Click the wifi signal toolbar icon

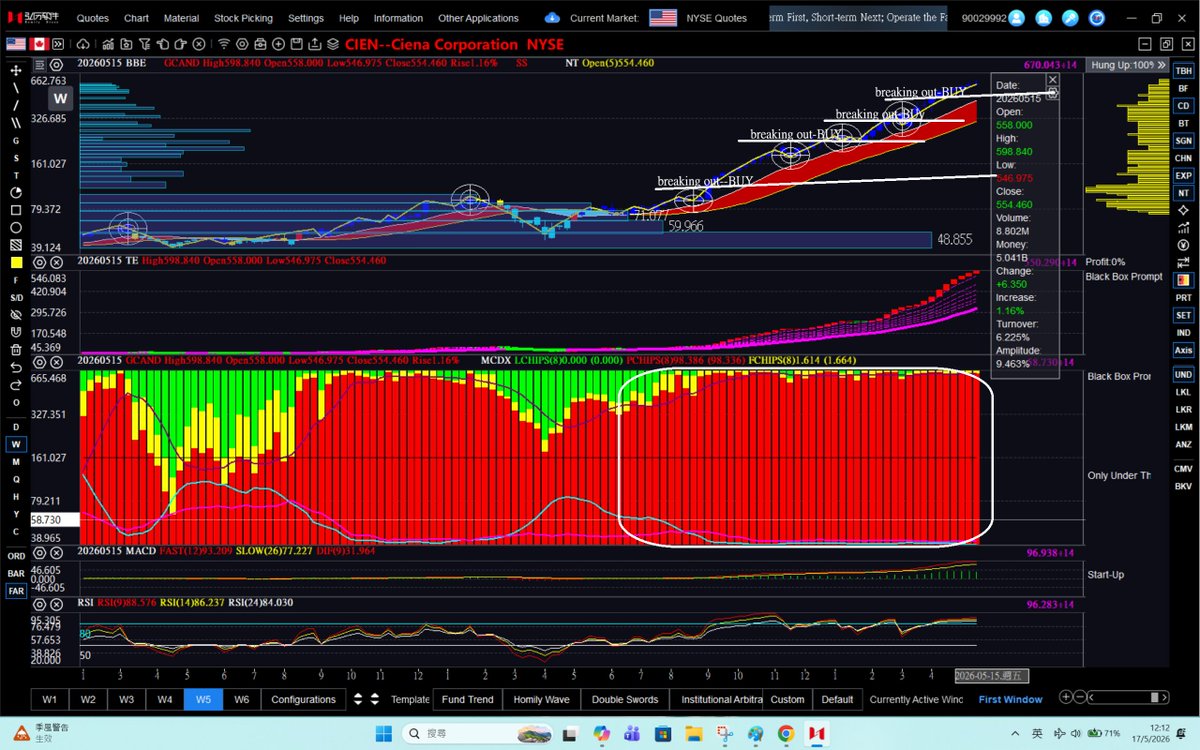point(224,44)
